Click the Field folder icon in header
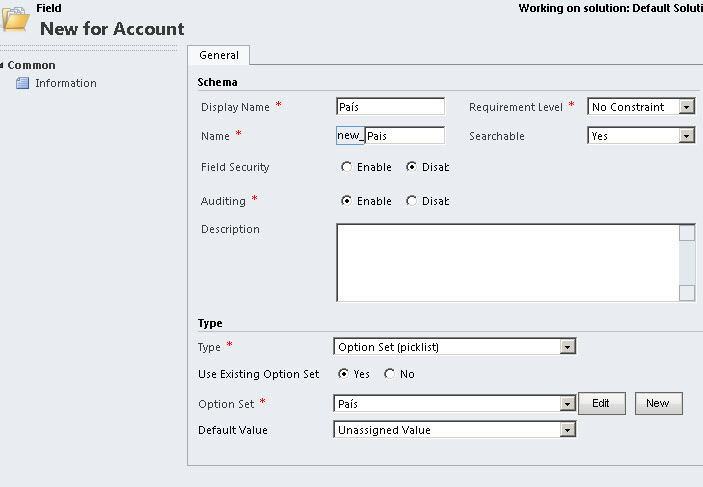703x487 pixels. click(x=15, y=21)
